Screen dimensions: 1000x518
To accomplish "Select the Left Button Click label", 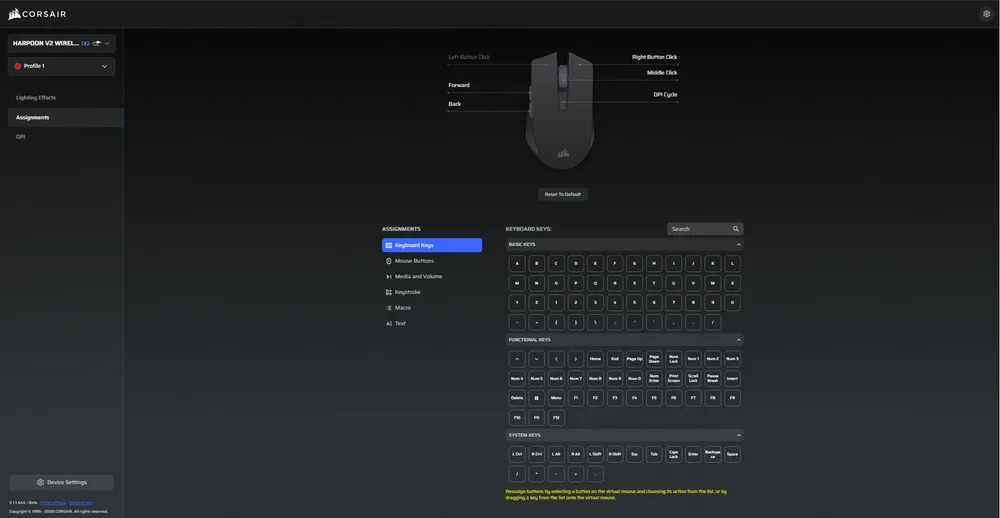I will pos(469,57).
